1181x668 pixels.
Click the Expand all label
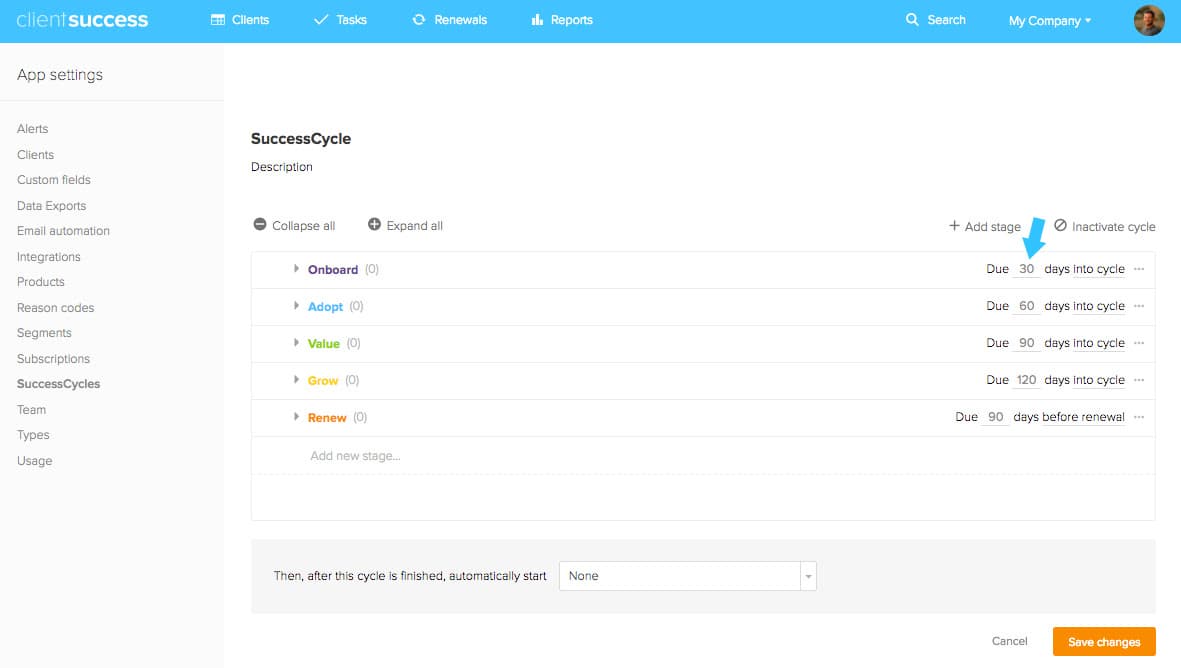(414, 225)
